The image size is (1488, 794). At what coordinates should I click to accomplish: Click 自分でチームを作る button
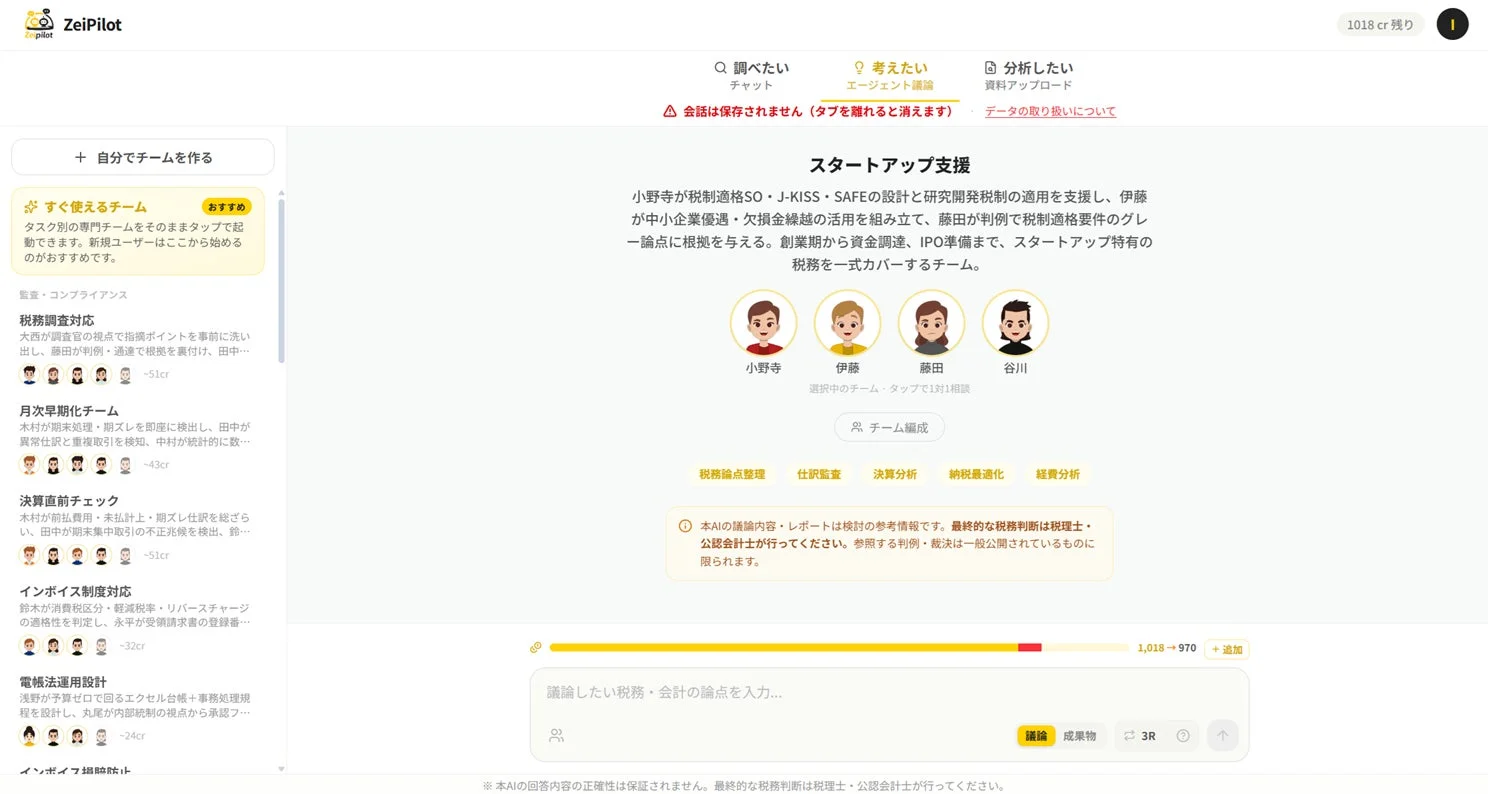(x=143, y=157)
